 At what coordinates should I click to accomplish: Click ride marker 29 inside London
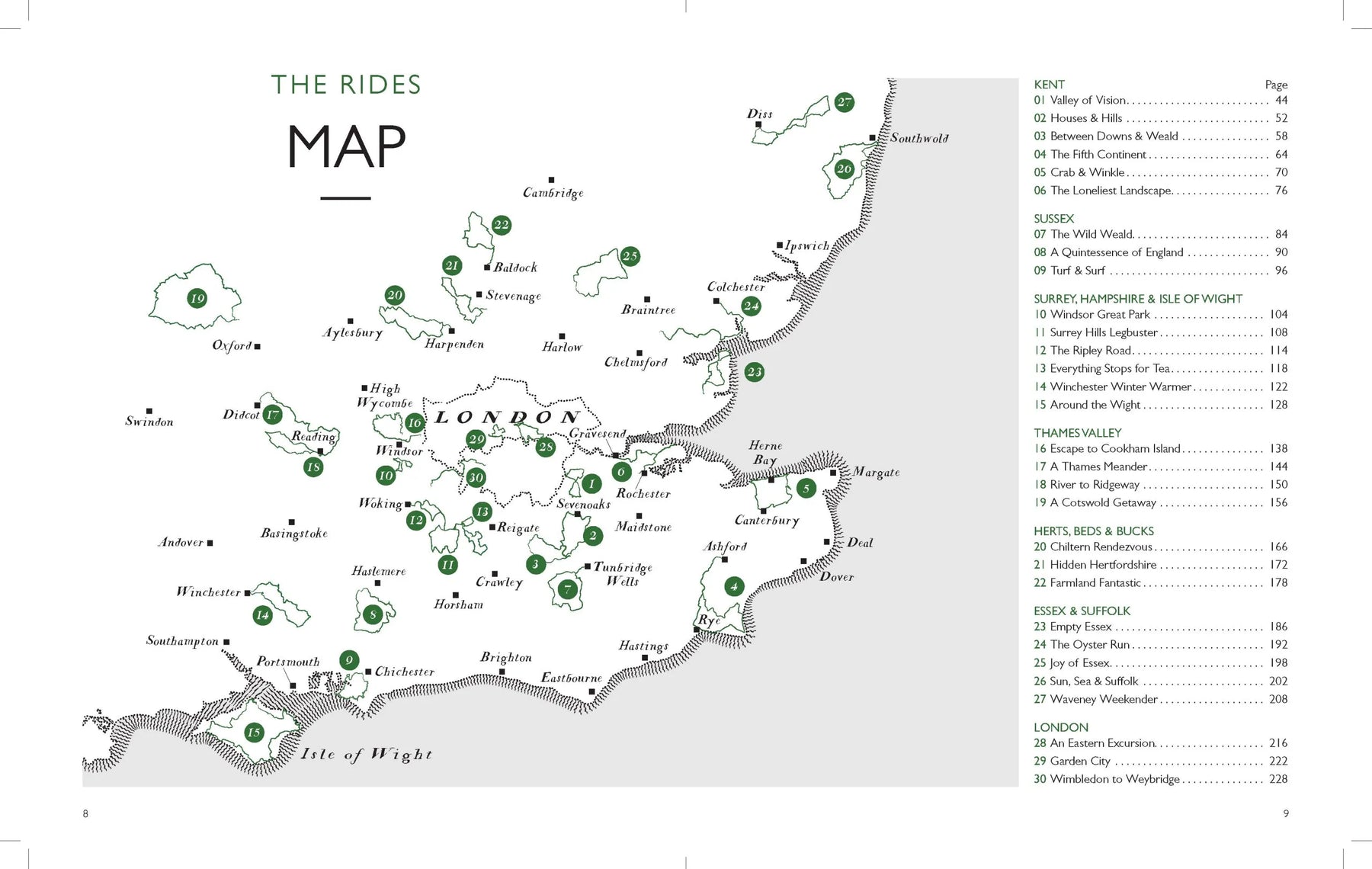[x=476, y=439]
